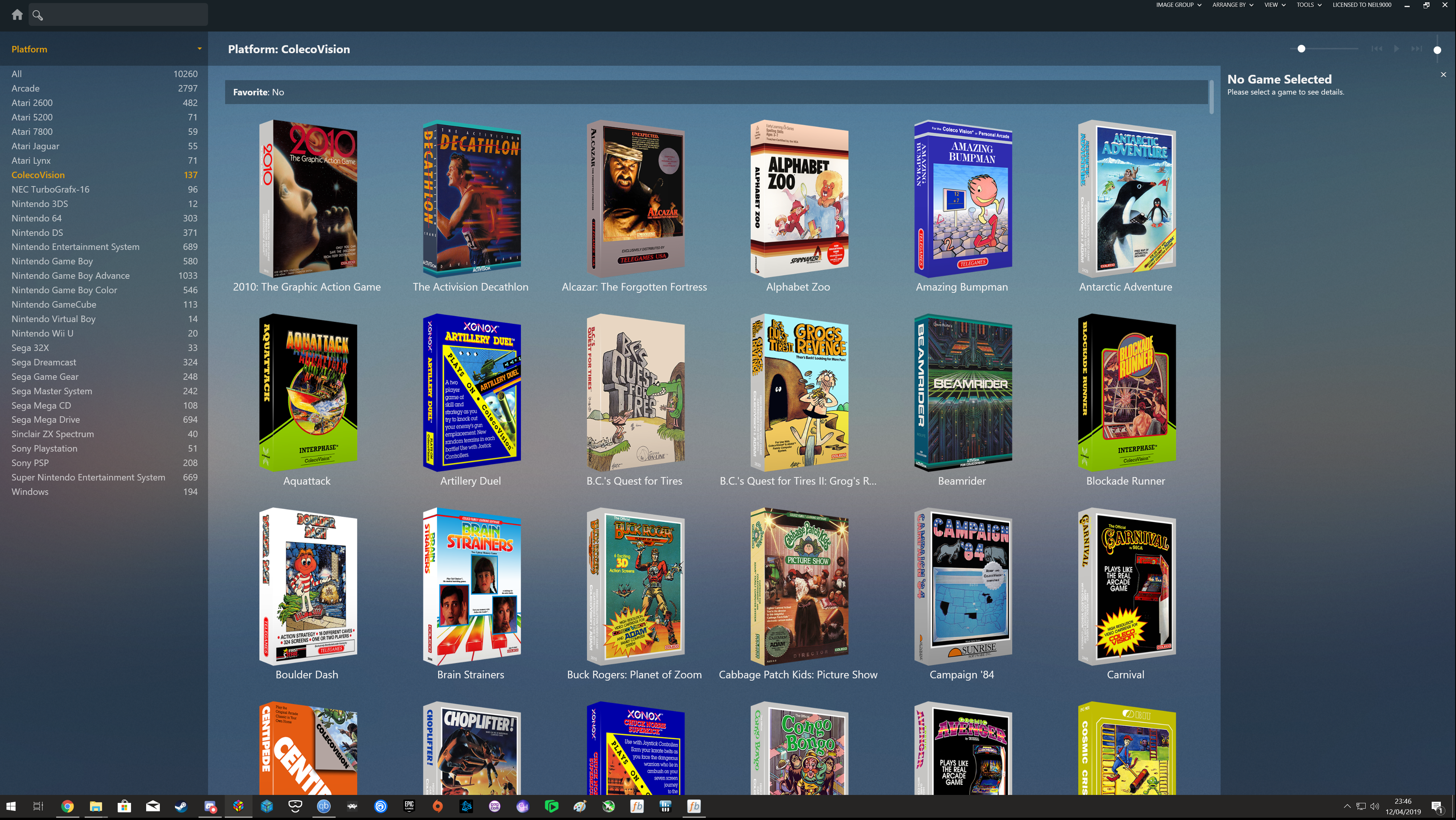Select Antarctic Adventure box art
Screen dimensions: 1456x820
pos(1126,199)
